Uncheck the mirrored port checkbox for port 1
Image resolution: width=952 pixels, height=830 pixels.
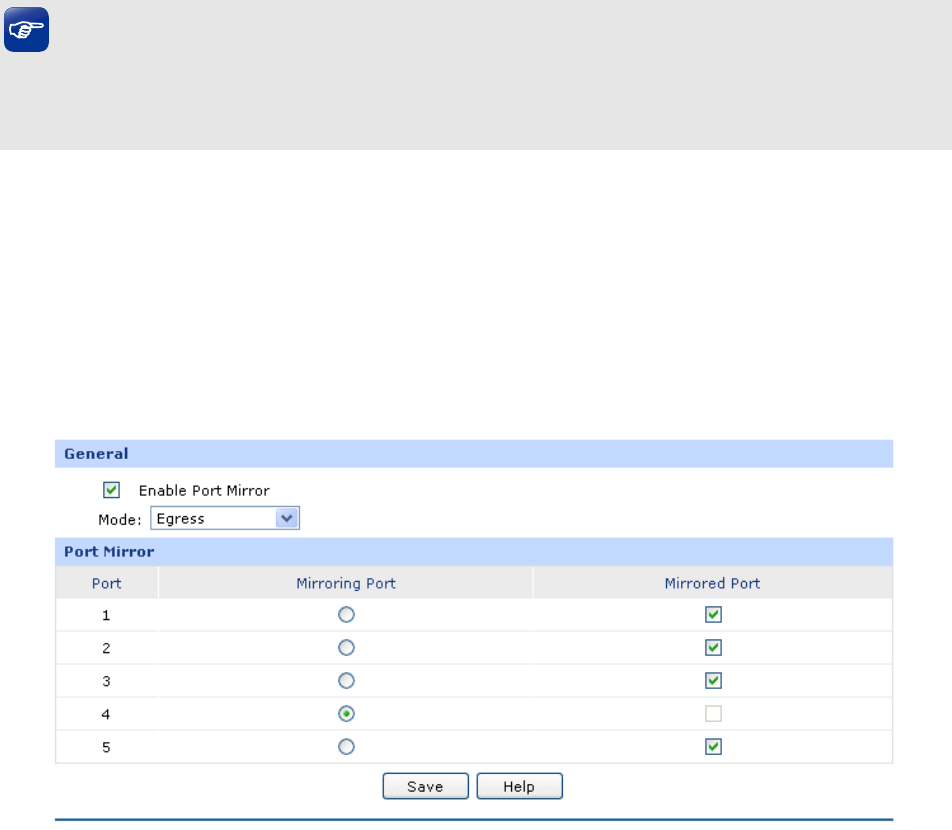tap(713, 615)
